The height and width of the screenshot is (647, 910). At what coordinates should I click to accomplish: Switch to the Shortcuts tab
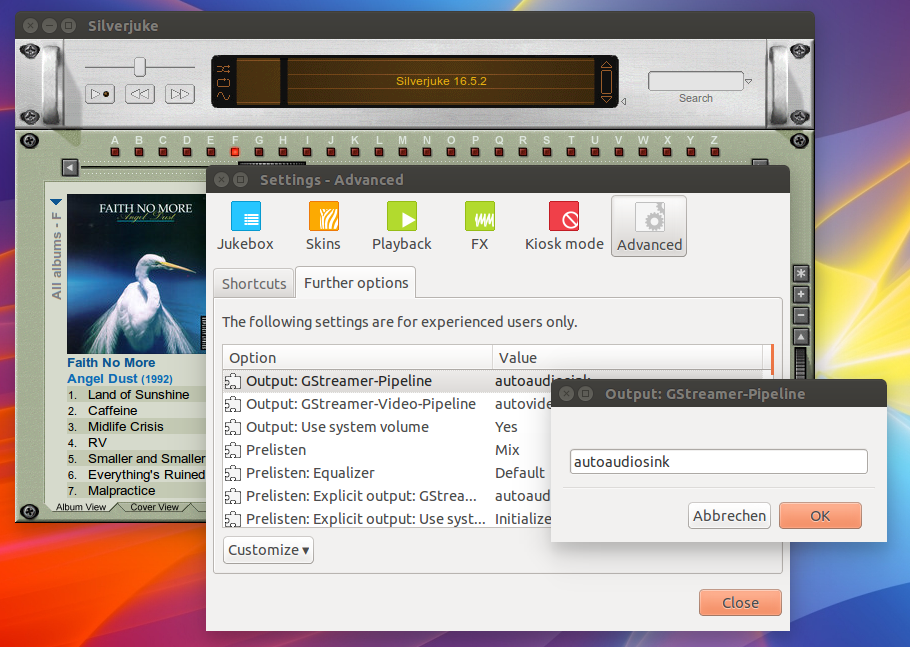(254, 283)
